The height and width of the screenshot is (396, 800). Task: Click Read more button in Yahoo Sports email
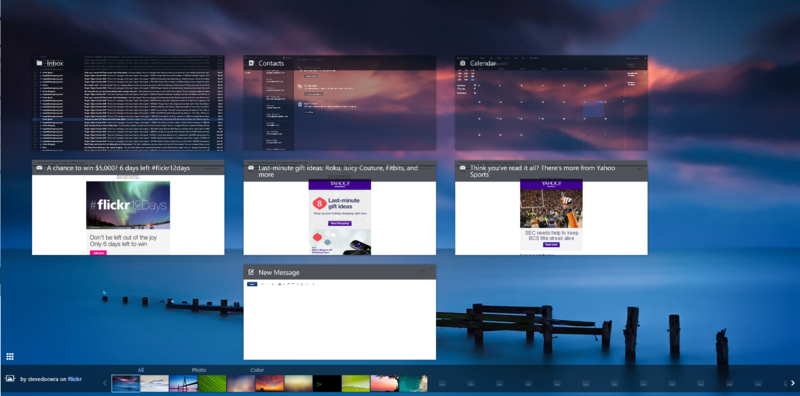click(x=551, y=244)
